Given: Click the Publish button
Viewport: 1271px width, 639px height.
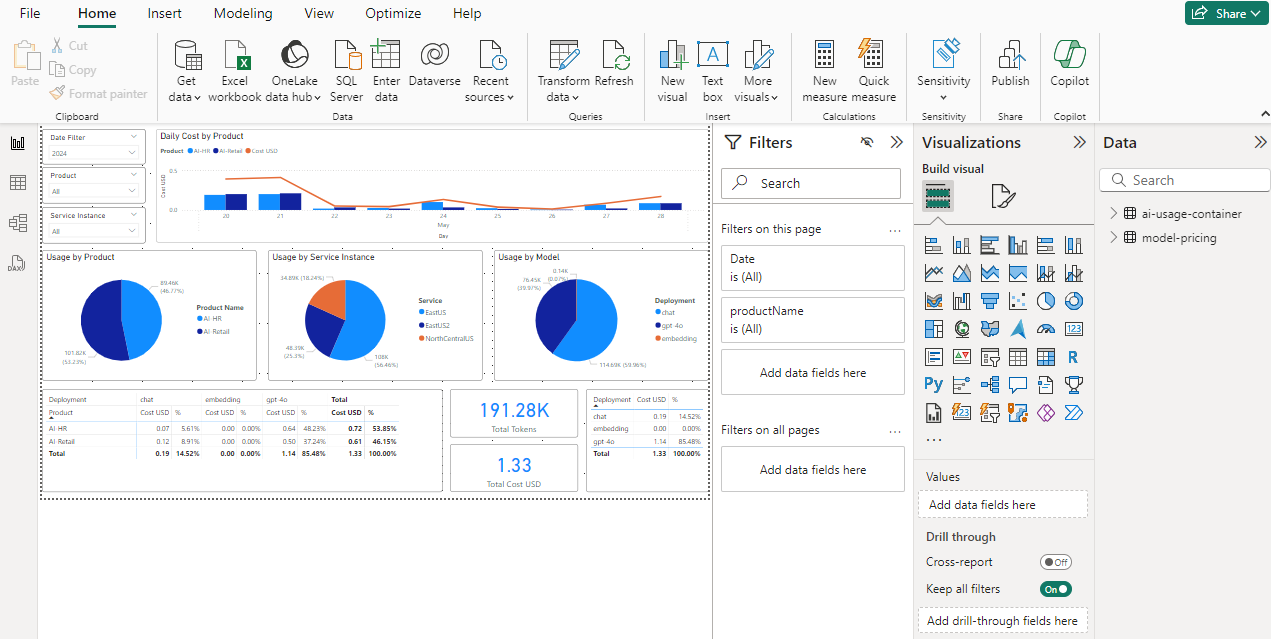Looking at the screenshot, I should point(1010,64).
